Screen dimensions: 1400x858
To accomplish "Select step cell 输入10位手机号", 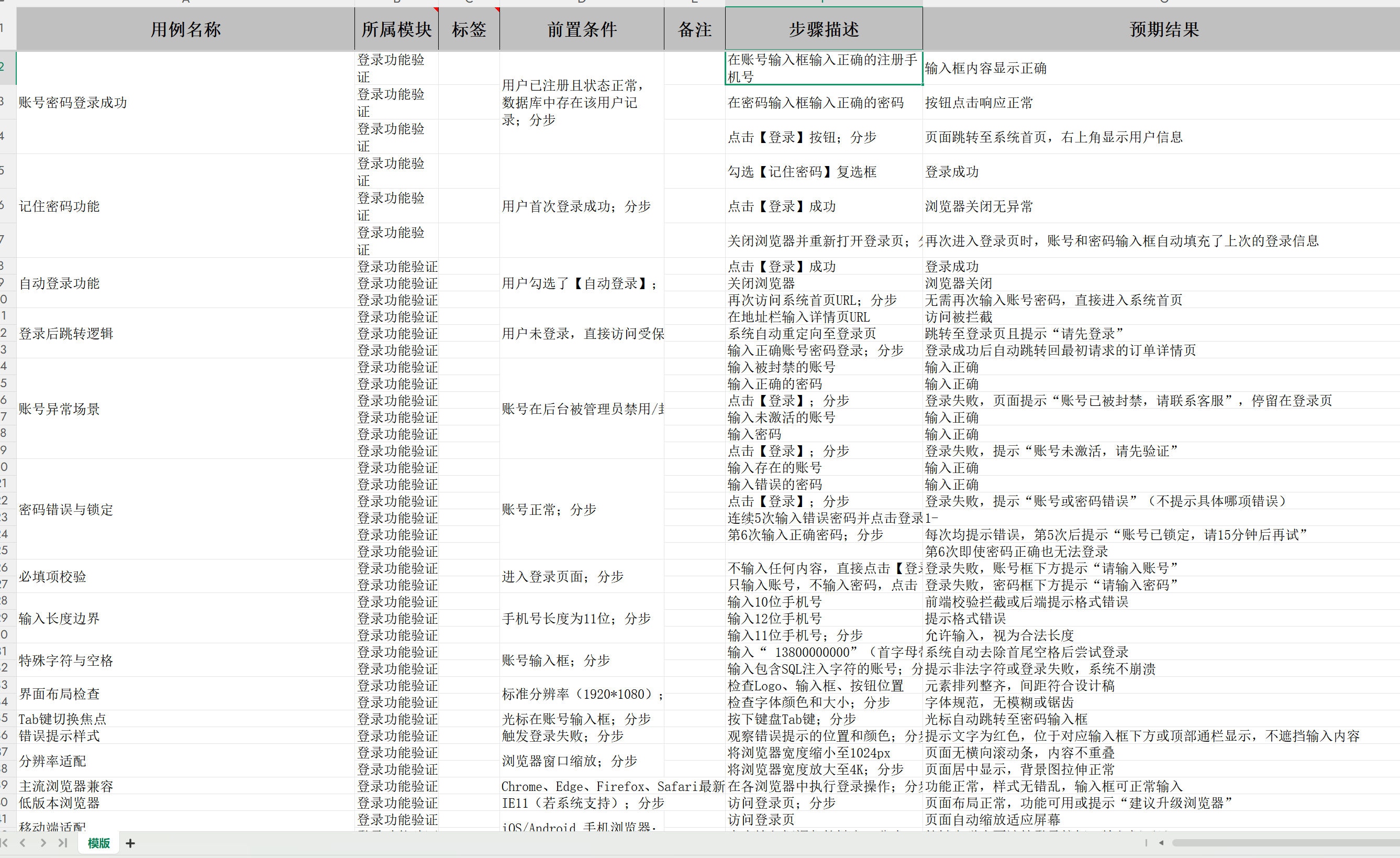I will [824, 601].
